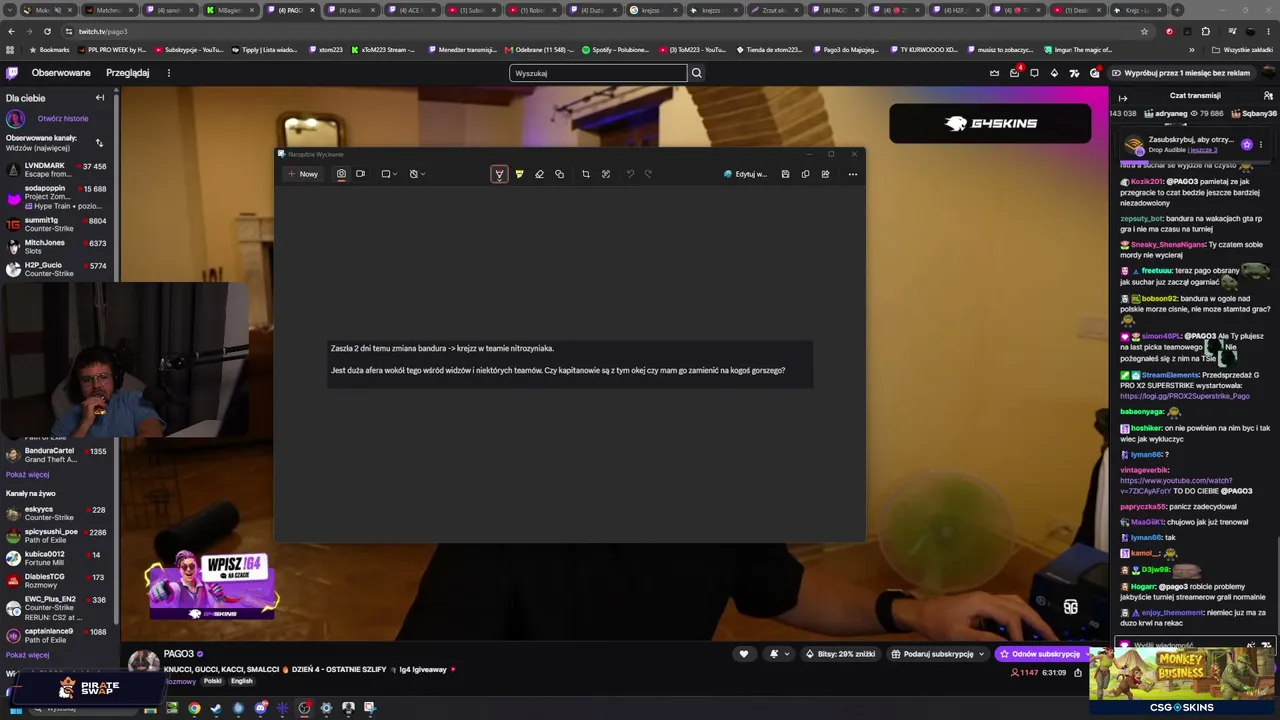Screen dimensions: 1280x720
Task: Copy the snip to clipboard
Action: tap(805, 174)
